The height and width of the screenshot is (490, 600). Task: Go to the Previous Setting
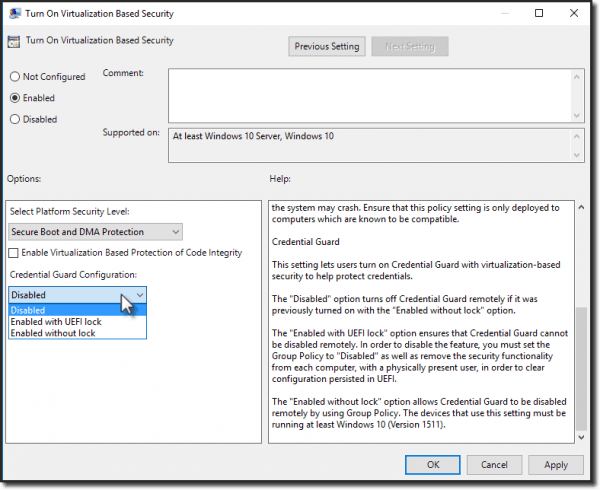327,46
